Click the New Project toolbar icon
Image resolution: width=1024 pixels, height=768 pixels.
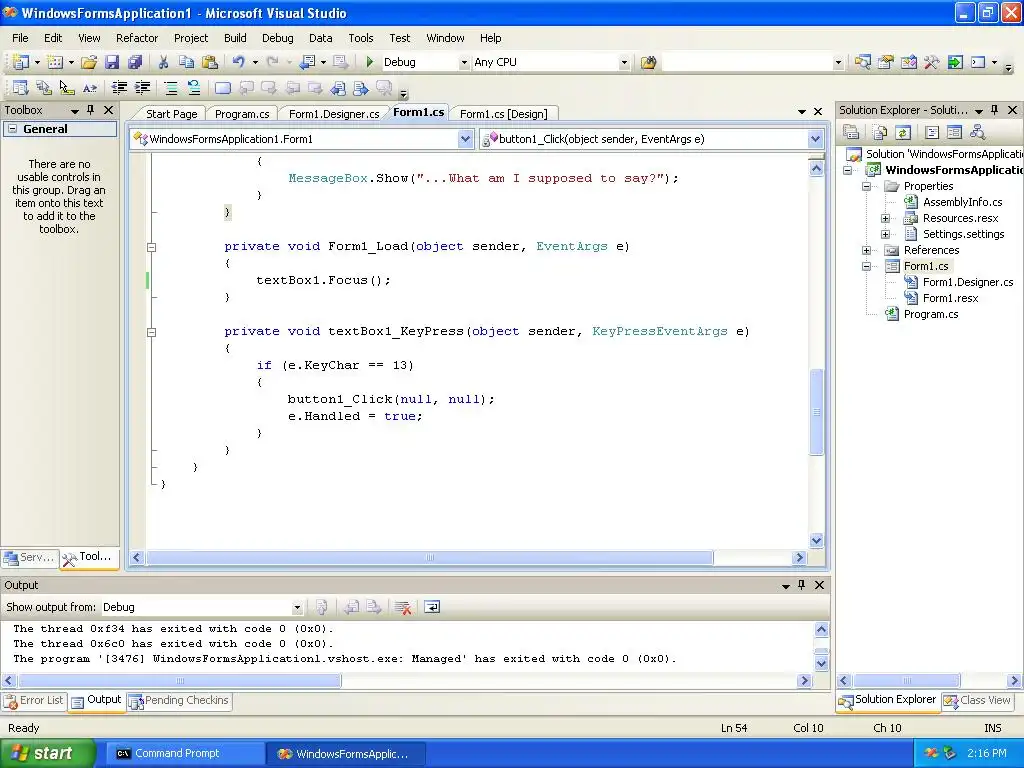point(21,62)
